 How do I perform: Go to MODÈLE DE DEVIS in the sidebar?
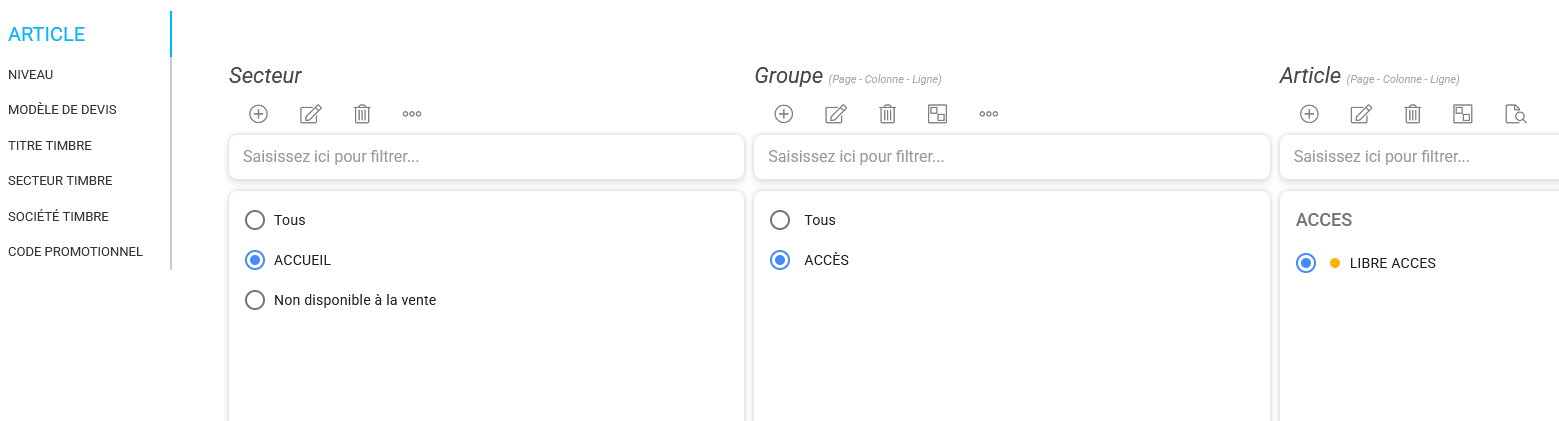pyautogui.click(x=62, y=110)
